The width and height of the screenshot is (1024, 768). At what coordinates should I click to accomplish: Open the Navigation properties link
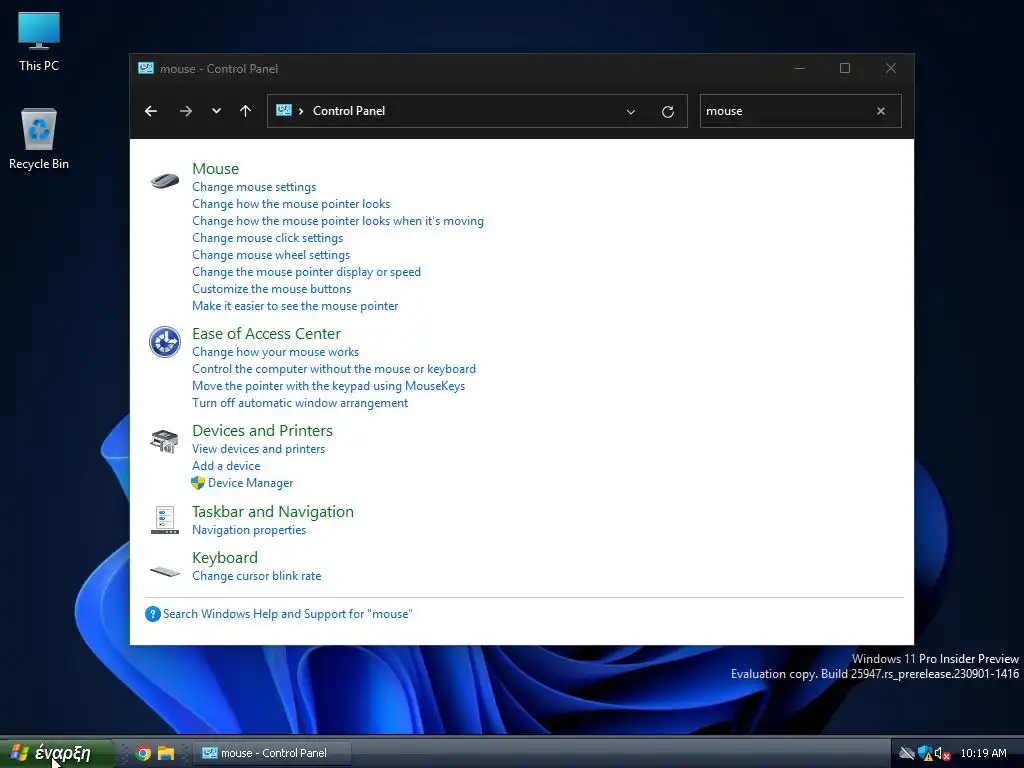pyautogui.click(x=249, y=530)
